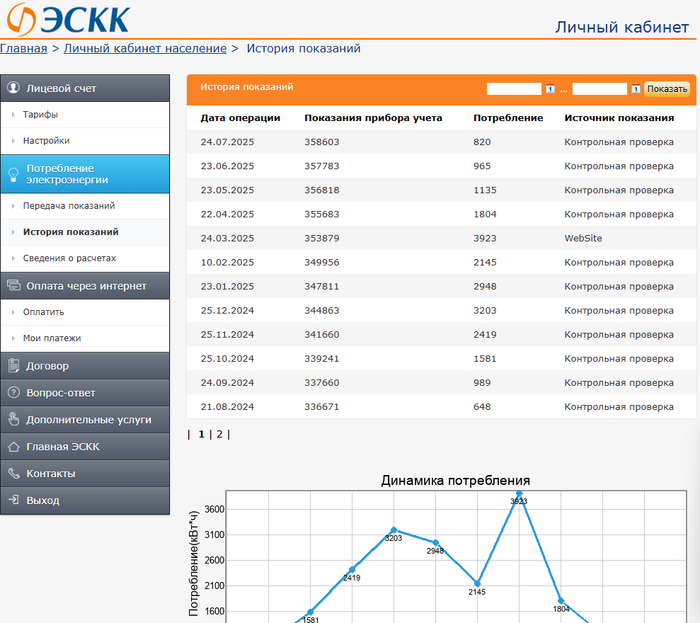
Task: Open the end date calendar picker icon
Action: (636, 89)
